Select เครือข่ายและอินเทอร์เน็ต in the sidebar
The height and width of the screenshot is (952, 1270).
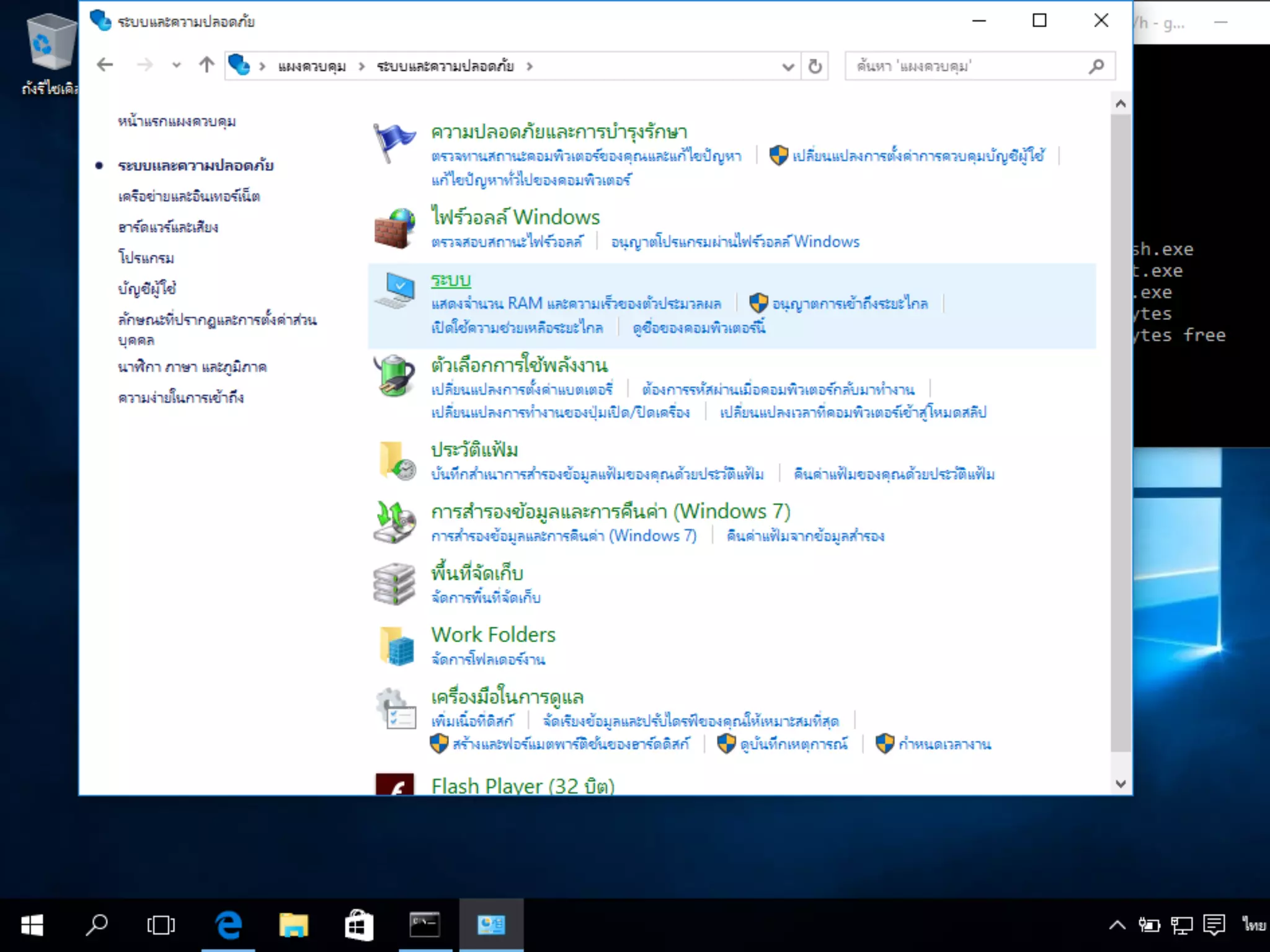(x=189, y=196)
